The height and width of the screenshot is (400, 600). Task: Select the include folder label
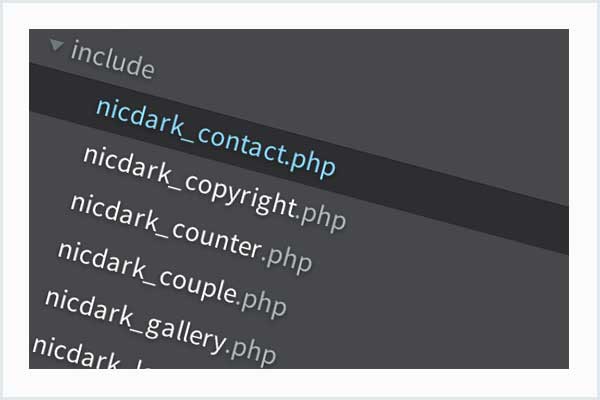[112, 60]
